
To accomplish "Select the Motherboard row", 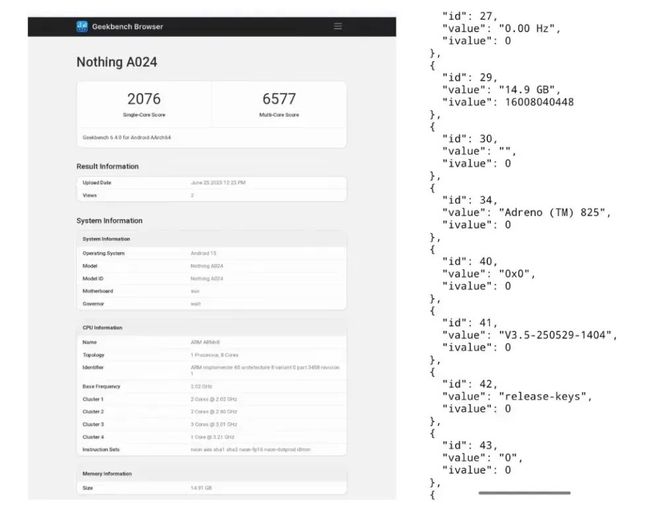I will [x=211, y=291].
